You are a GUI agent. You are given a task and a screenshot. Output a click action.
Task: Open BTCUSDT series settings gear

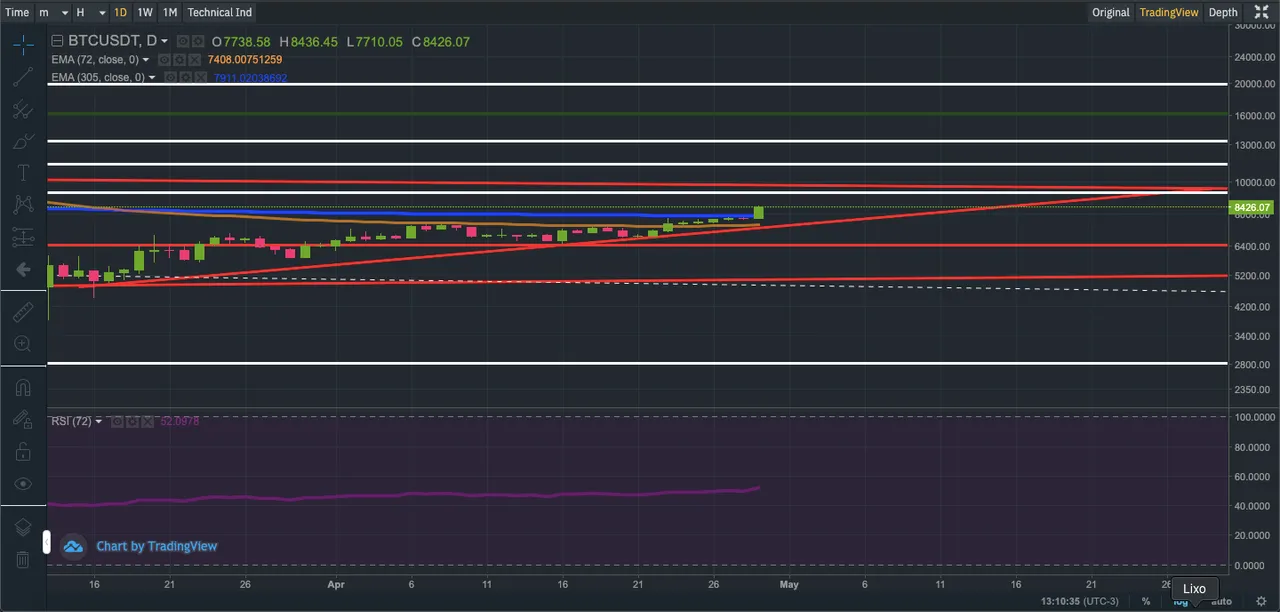pos(198,41)
